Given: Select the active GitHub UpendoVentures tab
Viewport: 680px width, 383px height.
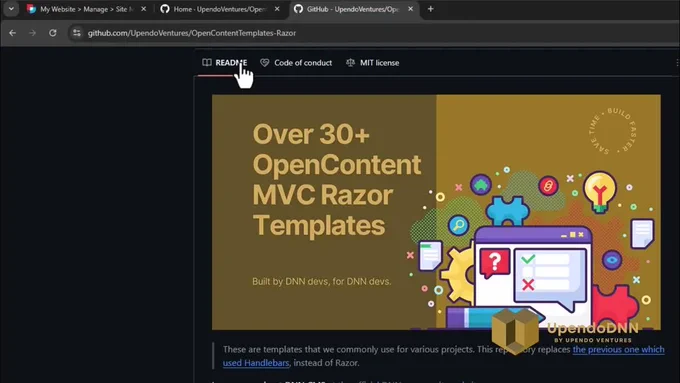Looking at the screenshot, I should (353, 9).
